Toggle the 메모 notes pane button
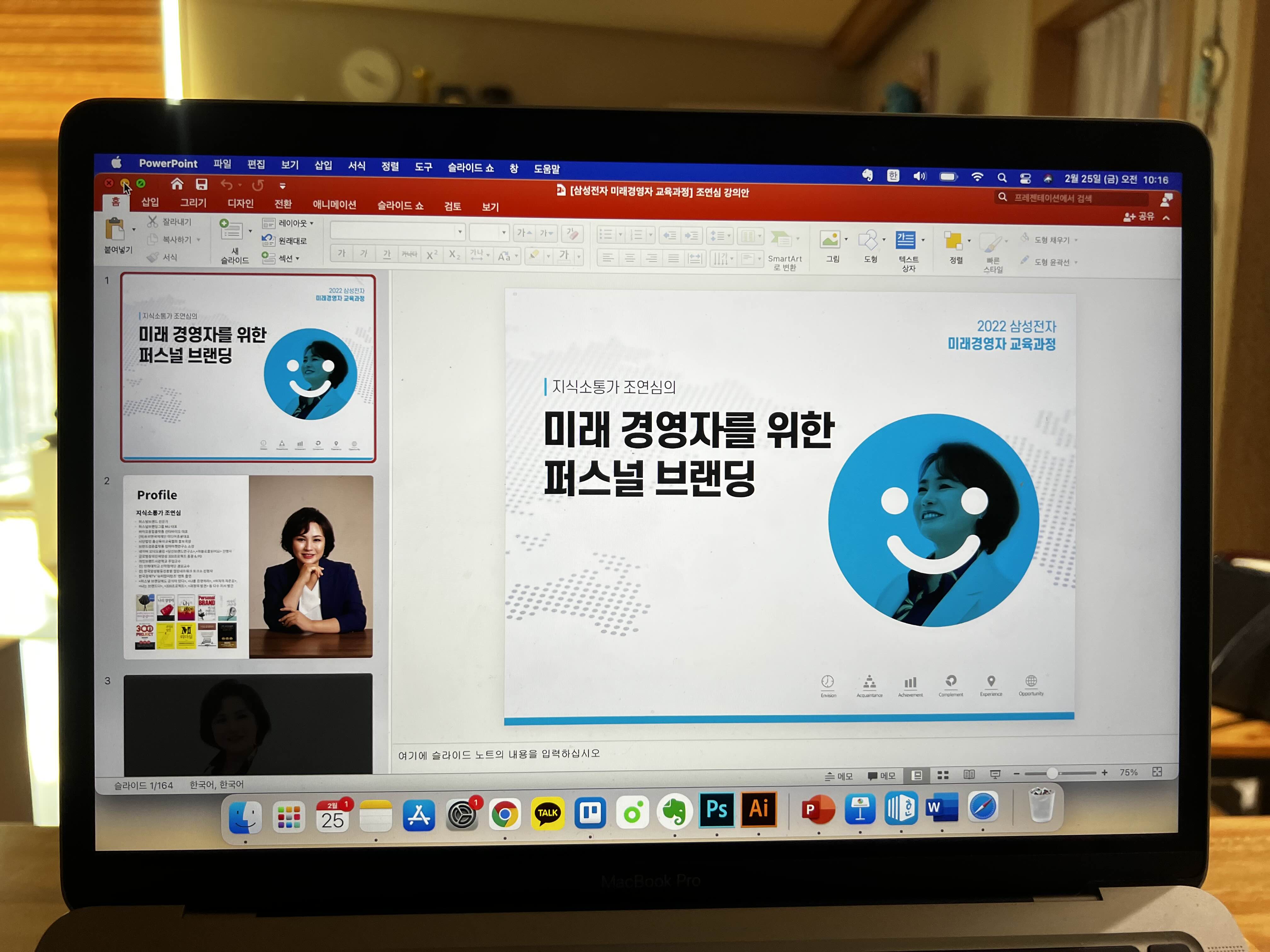The width and height of the screenshot is (1270, 952). [838, 776]
